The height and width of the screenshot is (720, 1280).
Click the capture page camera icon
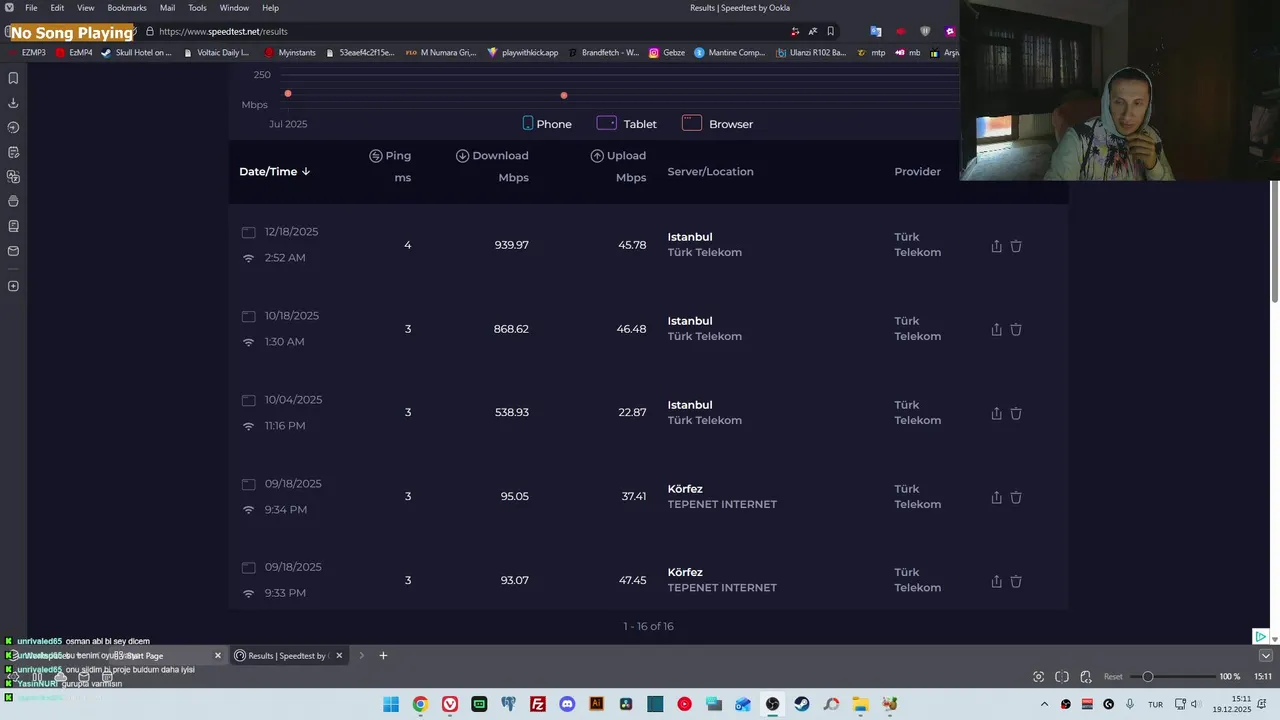pos(1038,677)
